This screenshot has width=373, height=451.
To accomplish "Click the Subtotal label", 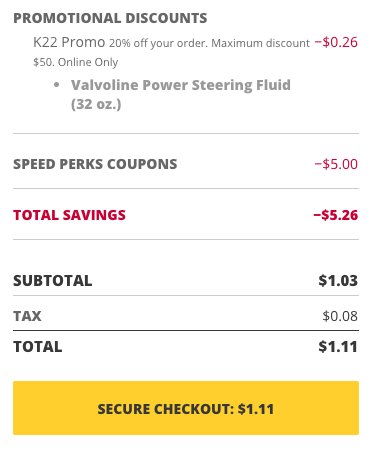I will 52,281.
